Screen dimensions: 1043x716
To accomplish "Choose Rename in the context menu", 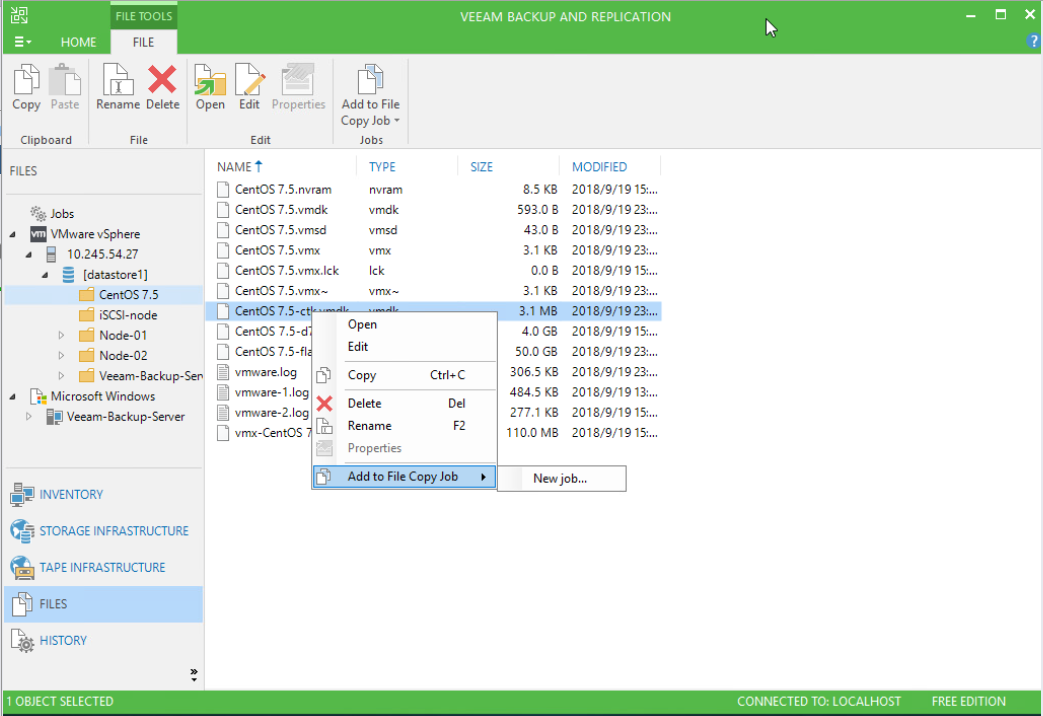I will pos(404,426).
